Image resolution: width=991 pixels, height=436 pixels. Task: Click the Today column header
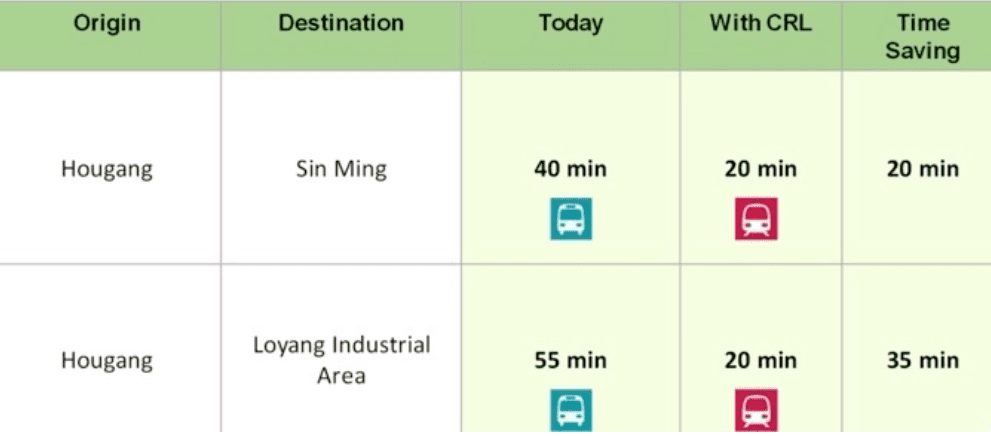[x=571, y=23]
